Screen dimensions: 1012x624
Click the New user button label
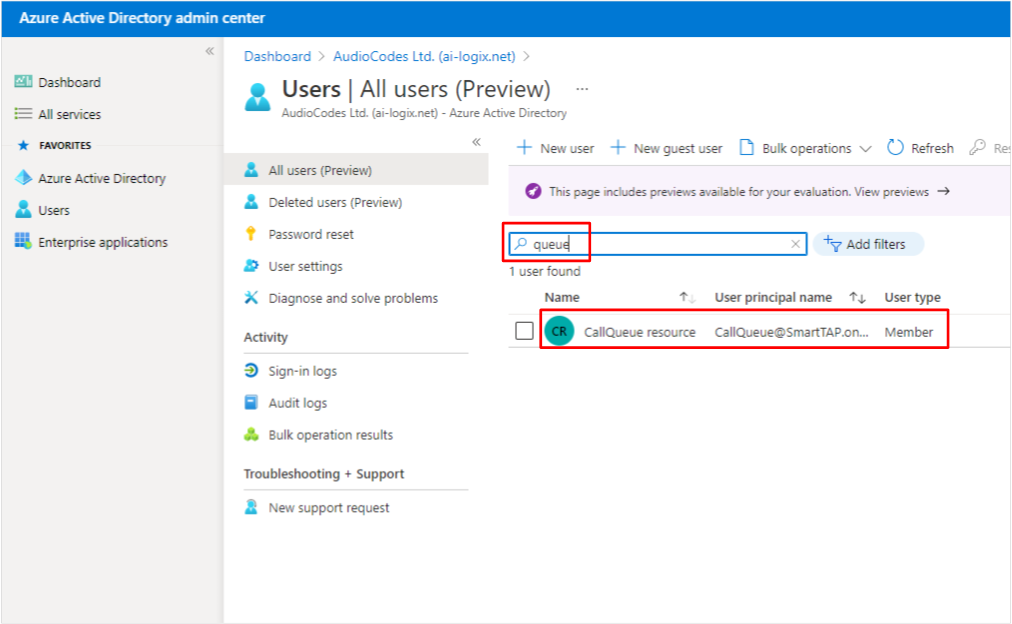coord(567,148)
